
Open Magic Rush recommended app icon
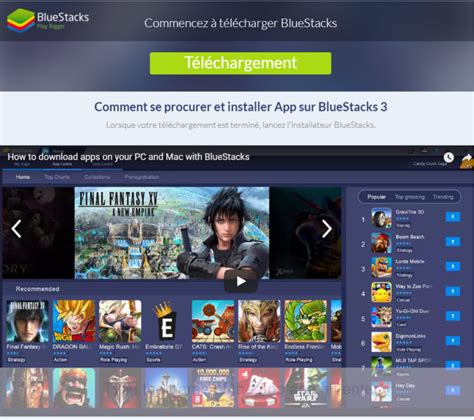(120, 321)
